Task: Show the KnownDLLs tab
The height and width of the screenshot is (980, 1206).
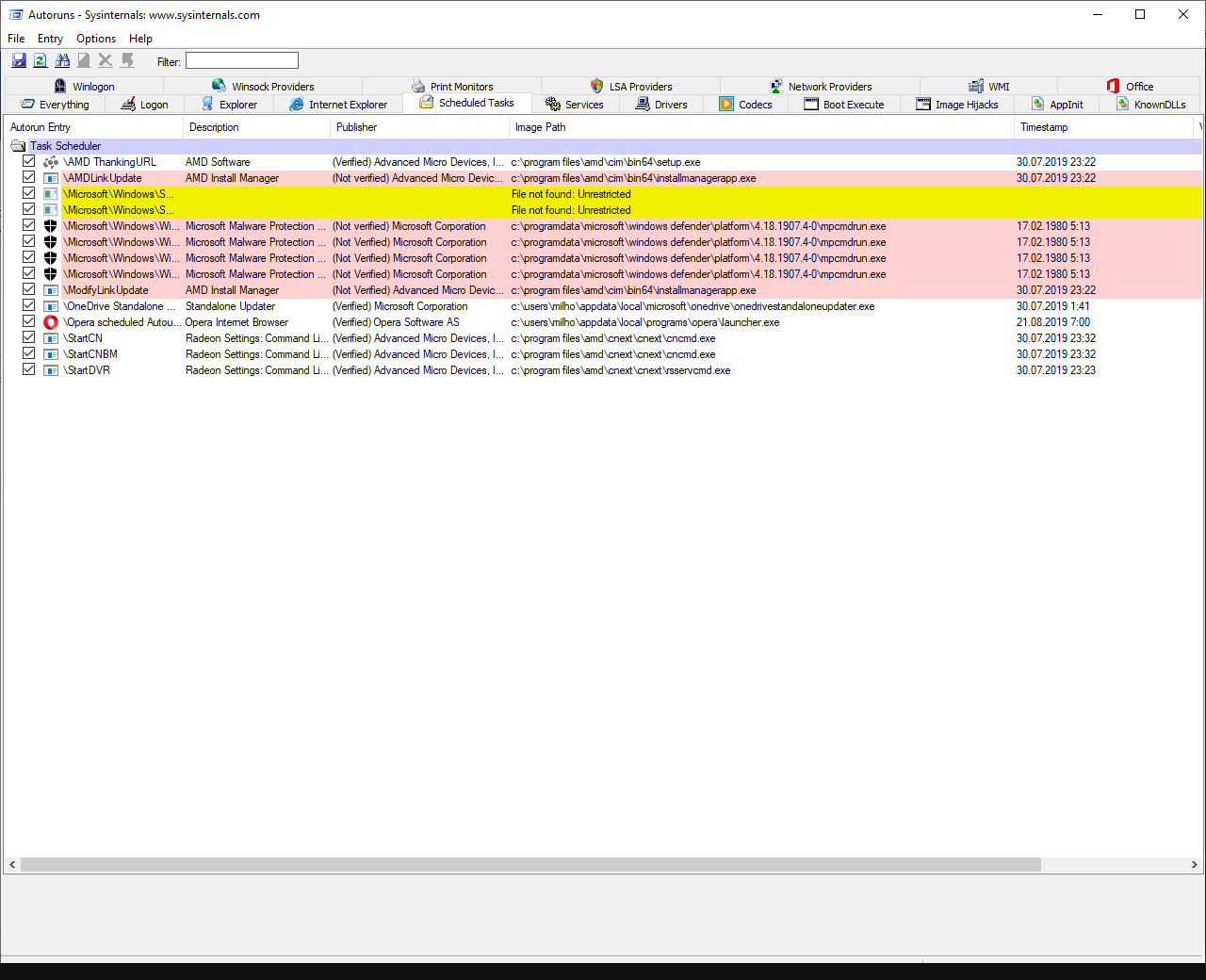Action: (x=1150, y=105)
